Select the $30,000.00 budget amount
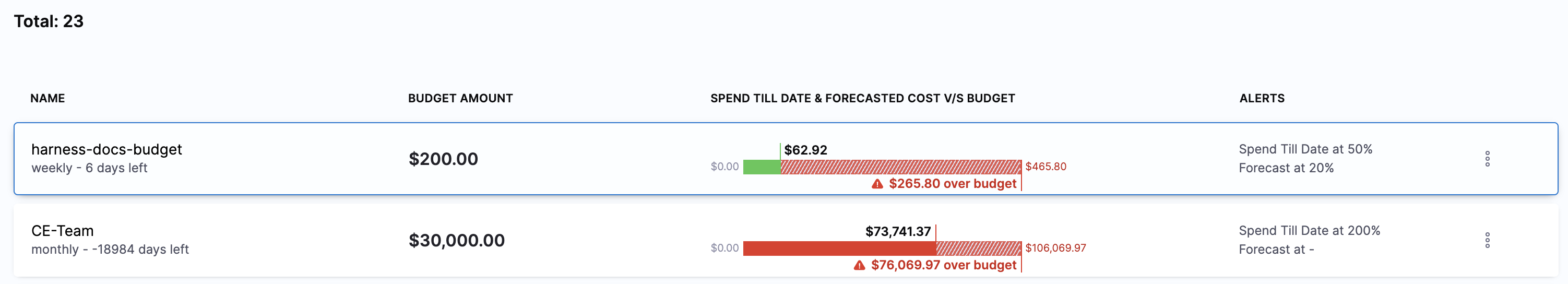 [457, 241]
